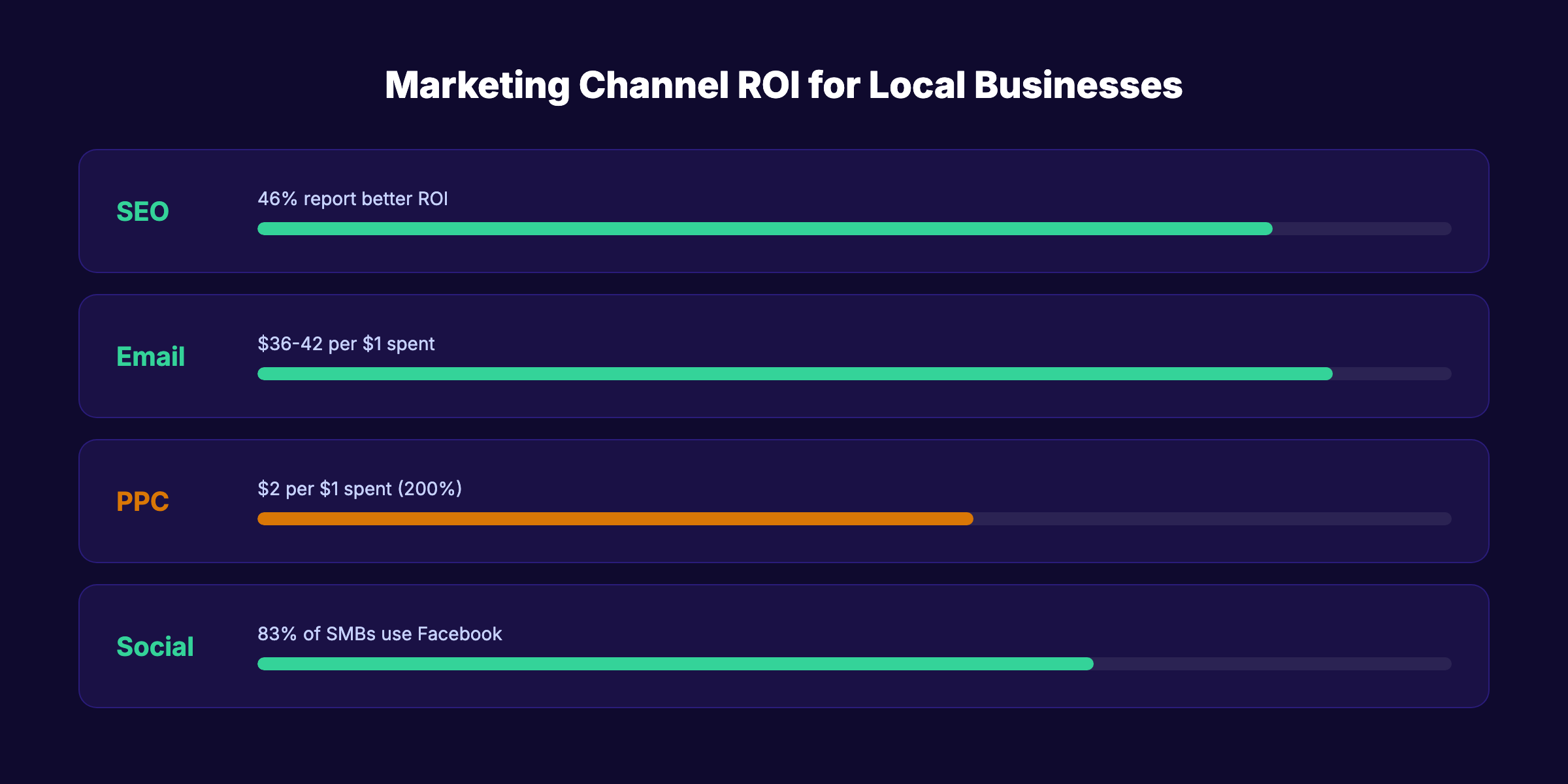This screenshot has width=1568, height=784.
Task: Select the Social channel label
Action: click(x=155, y=646)
